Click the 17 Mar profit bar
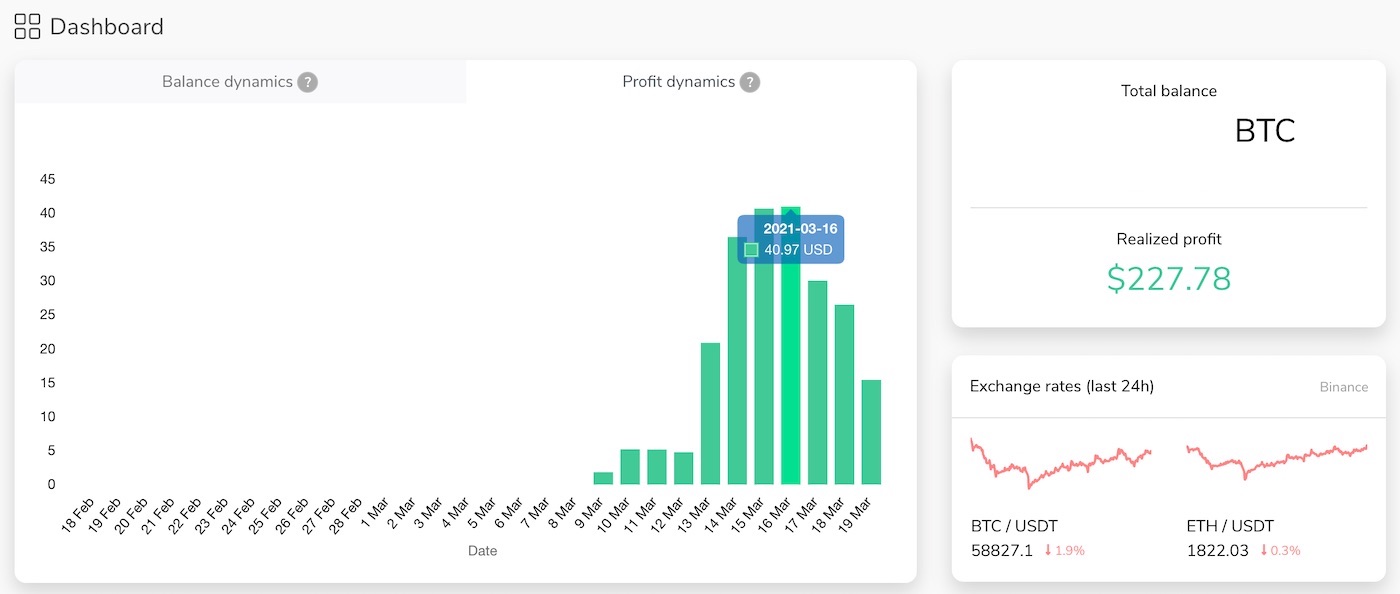The height and width of the screenshot is (594, 1400). pyautogui.click(x=818, y=382)
